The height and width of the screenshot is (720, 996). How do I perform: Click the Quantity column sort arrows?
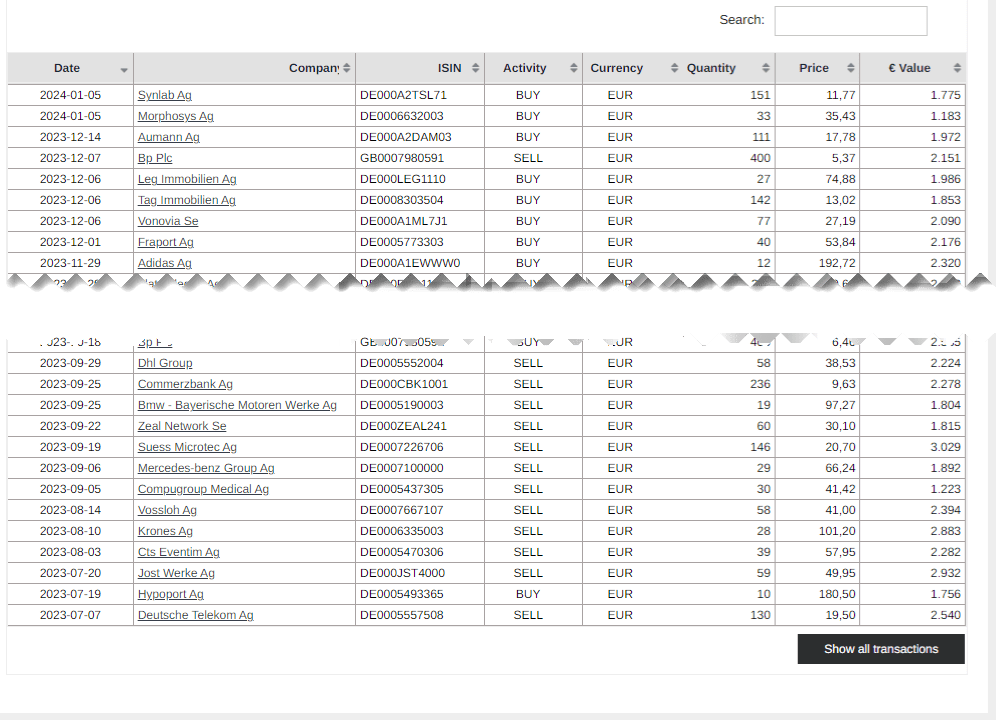coord(765,68)
